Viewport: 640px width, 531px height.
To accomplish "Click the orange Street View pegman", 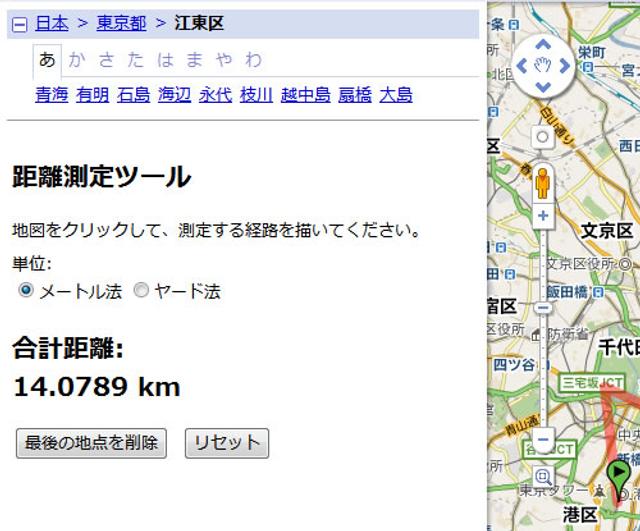I will tap(542, 183).
